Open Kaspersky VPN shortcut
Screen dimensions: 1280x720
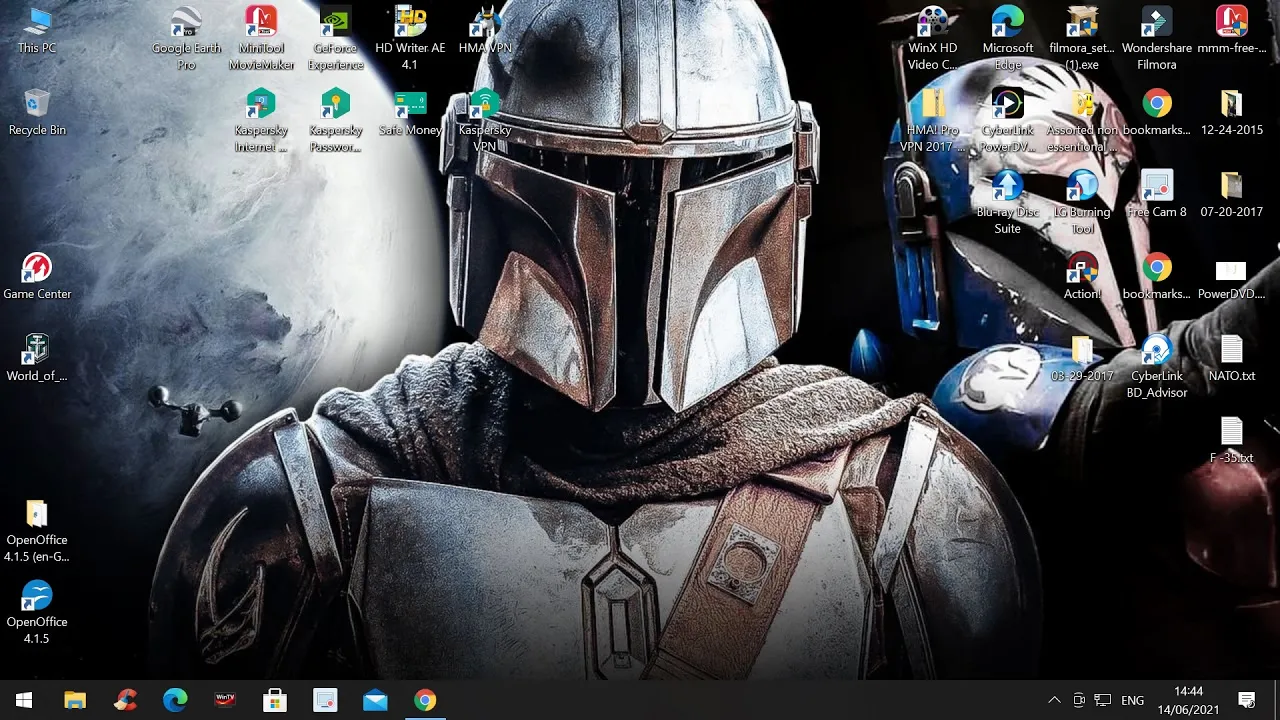tap(485, 120)
